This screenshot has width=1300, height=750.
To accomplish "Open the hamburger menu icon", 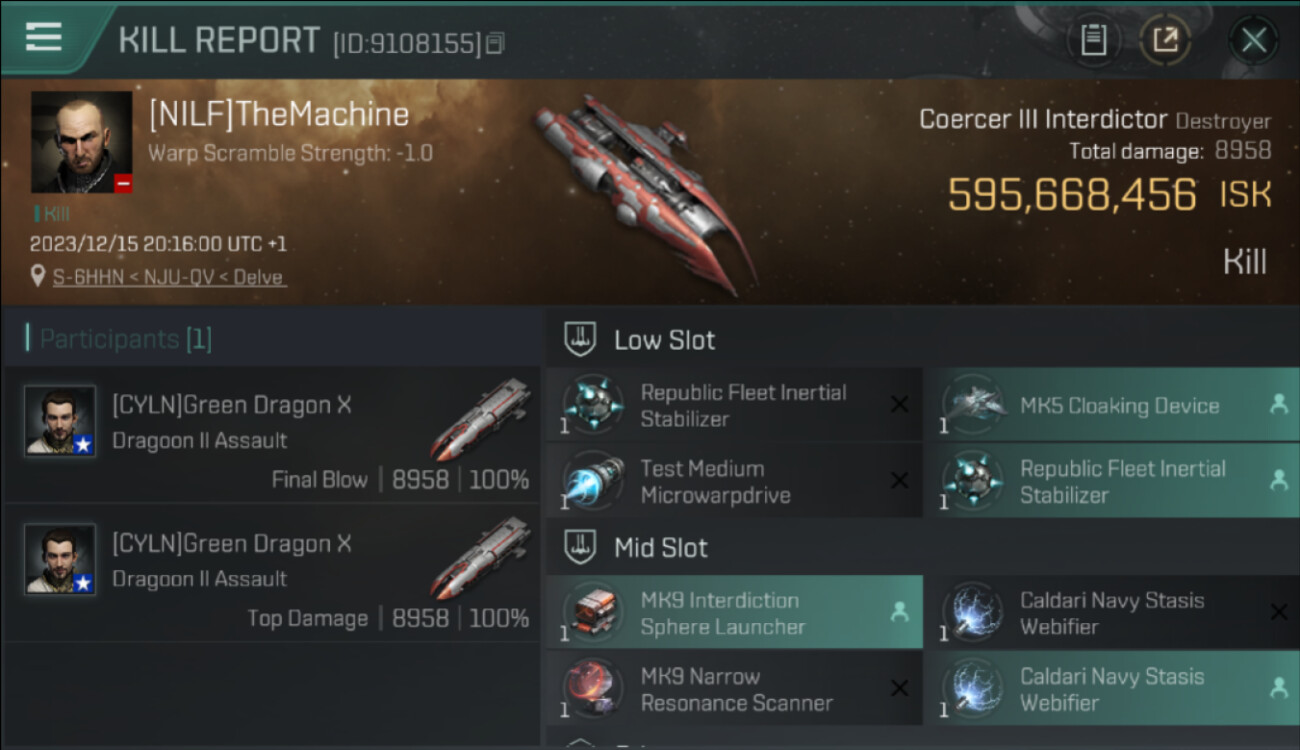I will 43,37.
